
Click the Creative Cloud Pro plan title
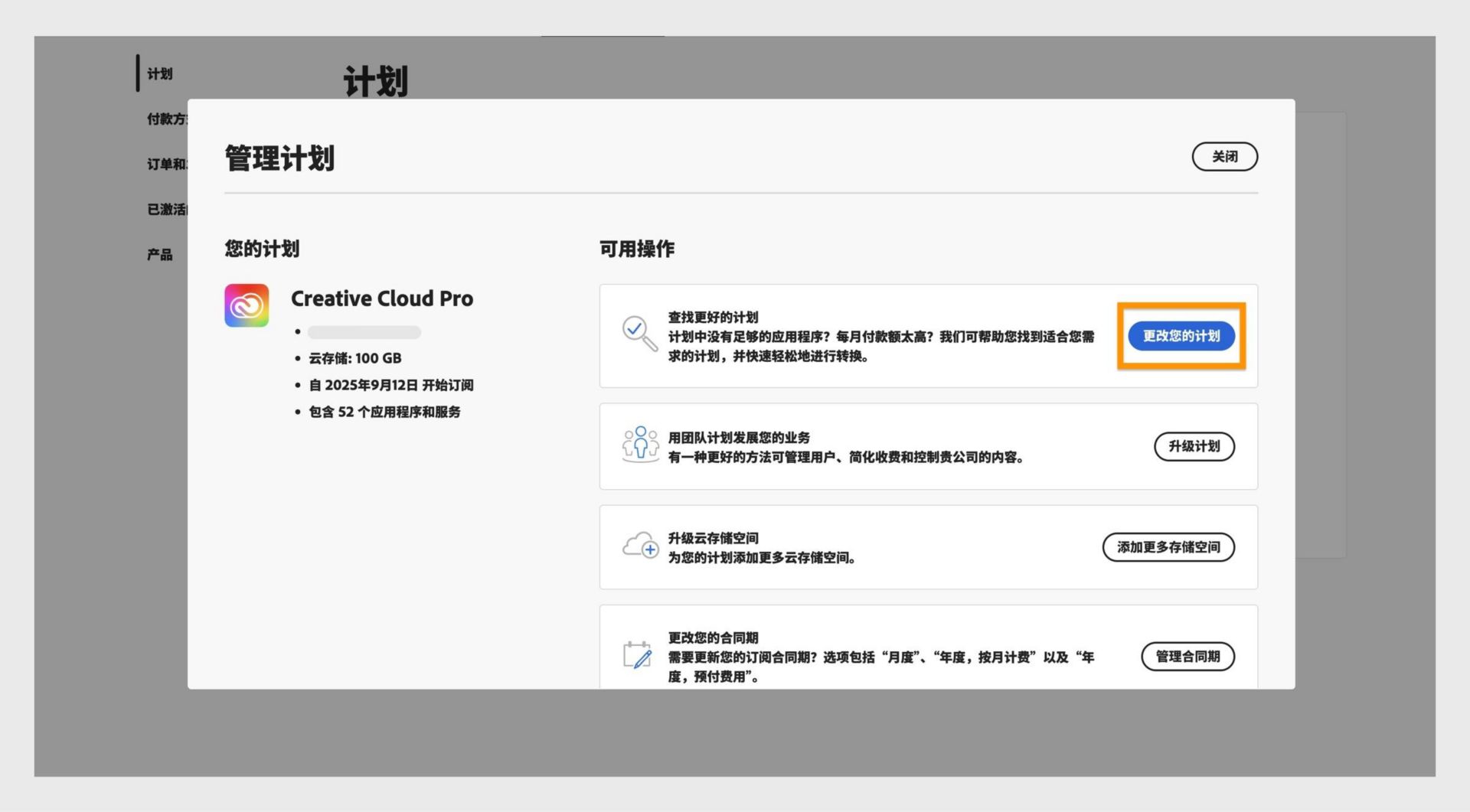coord(382,298)
